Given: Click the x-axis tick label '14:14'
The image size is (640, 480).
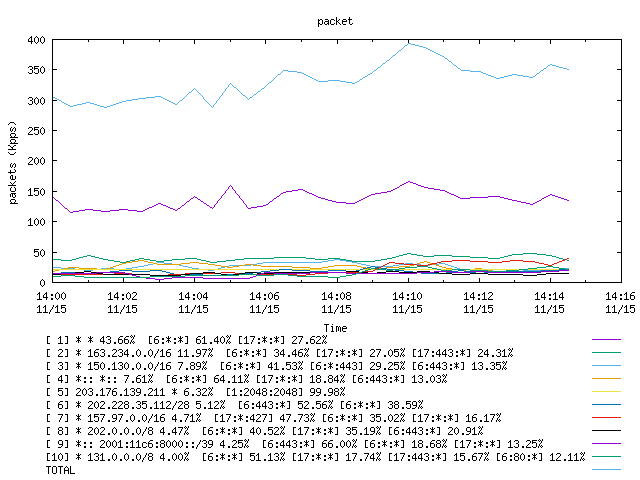Looking at the screenshot, I should [549, 296].
